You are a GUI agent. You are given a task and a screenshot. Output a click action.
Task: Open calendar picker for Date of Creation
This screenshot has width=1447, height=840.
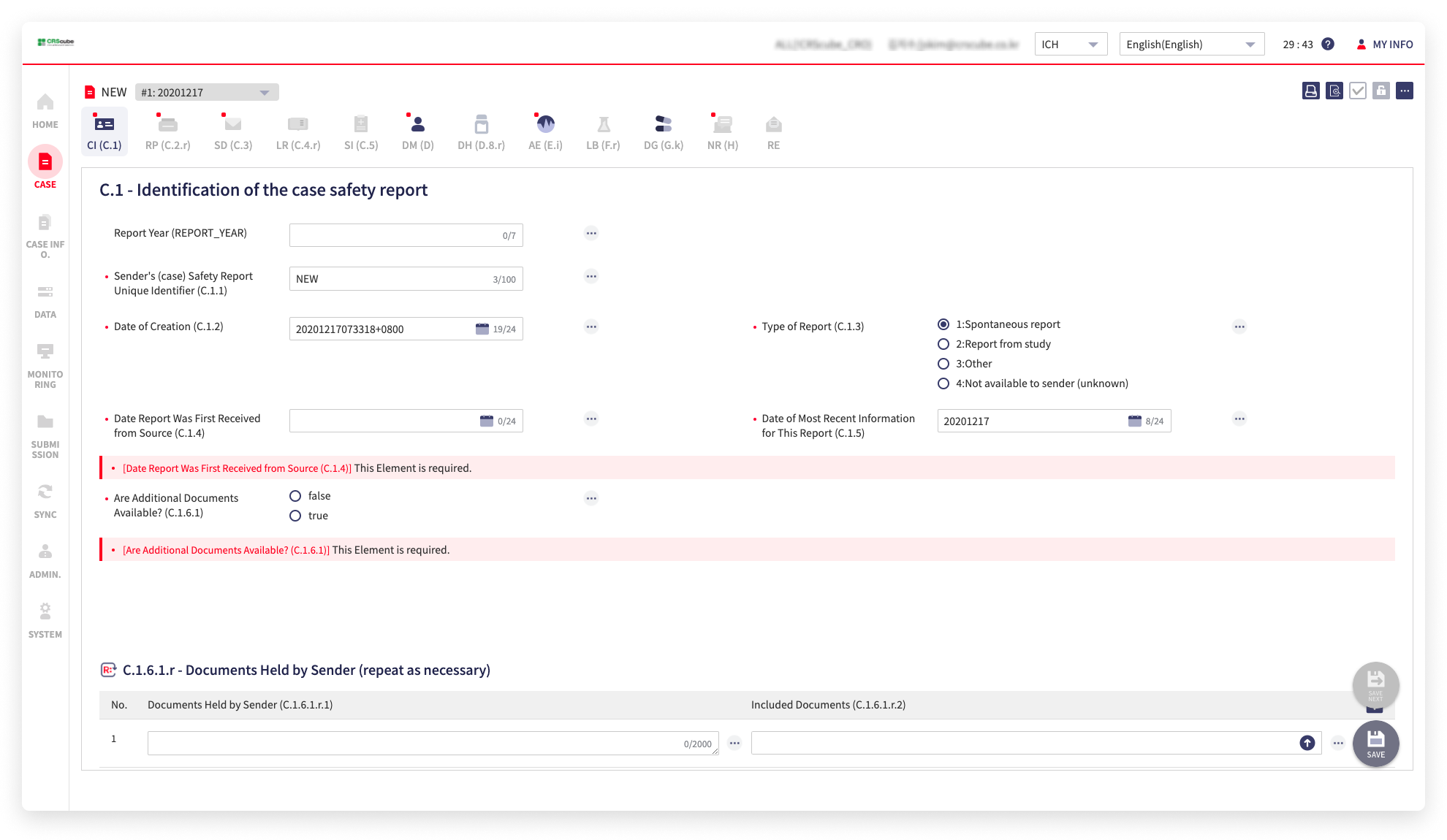click(x=482, y=329)
